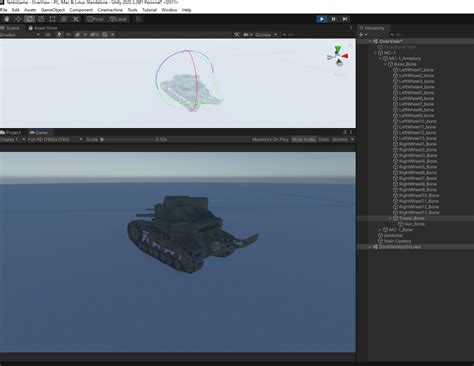Open the custom editor tools button
The height and width of the screenshot is (366, 474).
pos(76,19)
